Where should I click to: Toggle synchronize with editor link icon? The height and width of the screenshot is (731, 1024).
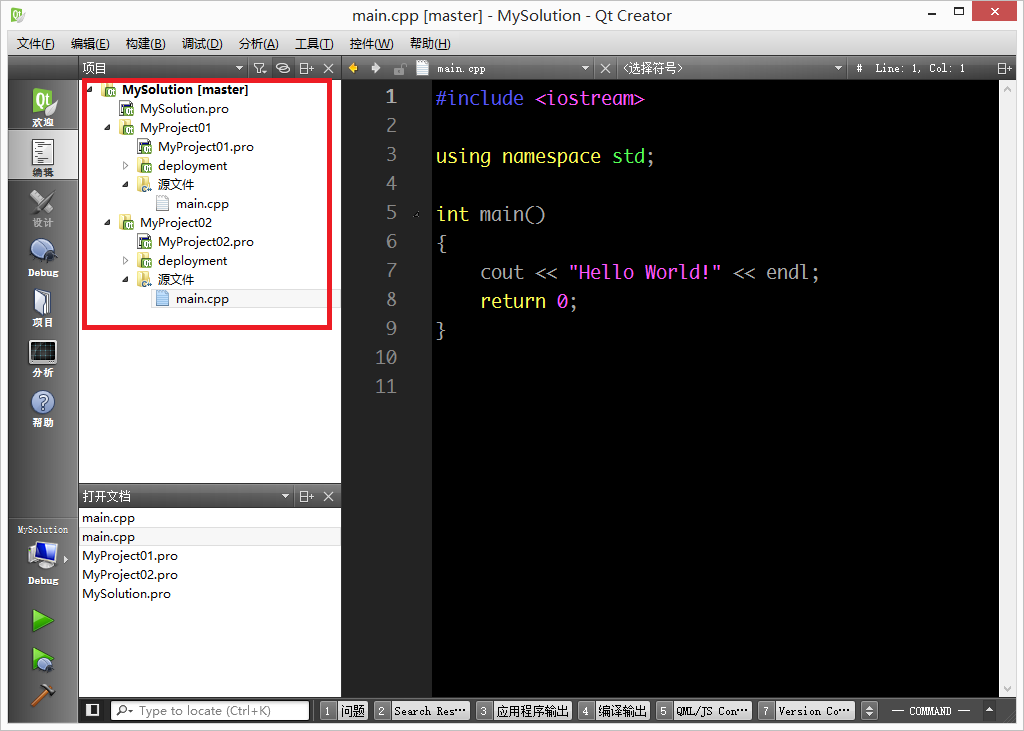pos(283,68)
